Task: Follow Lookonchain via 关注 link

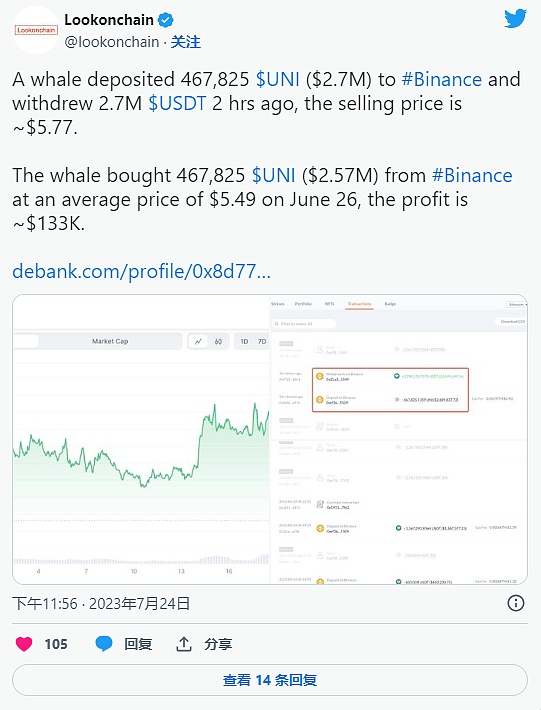Action: [186, 42]
